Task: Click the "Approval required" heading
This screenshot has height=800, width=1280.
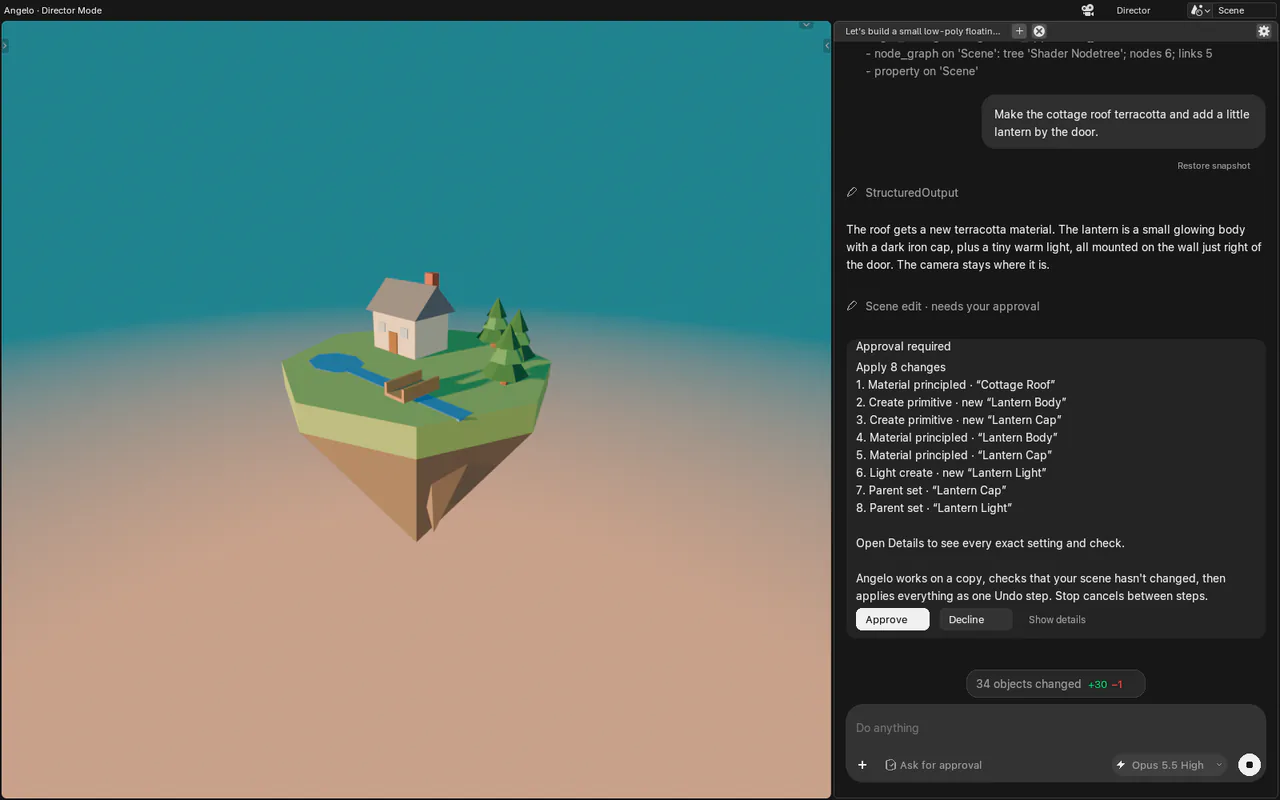Action: (903, 346)
